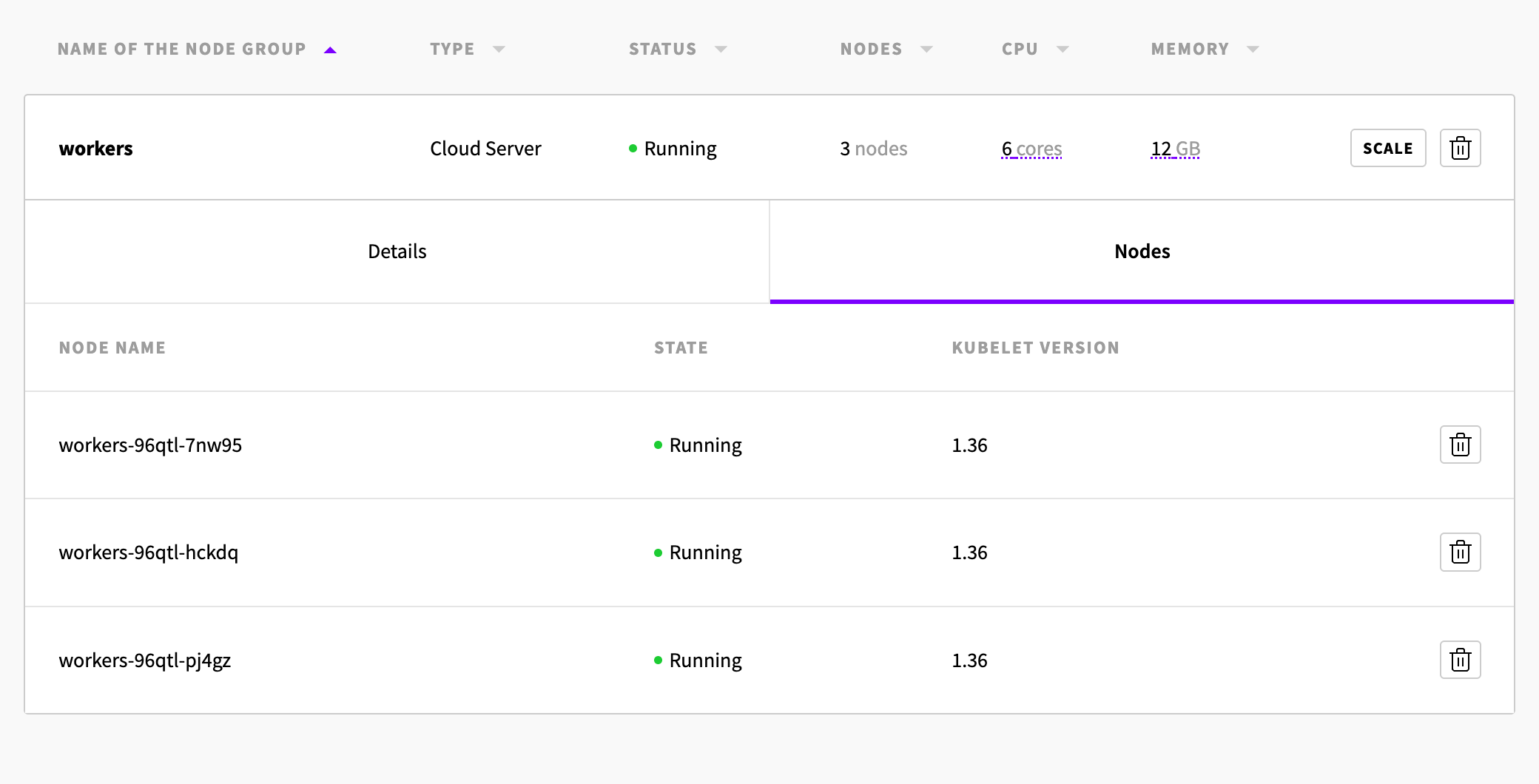Viewport: 1539px width, 784px height.
Task: Click Running state of workers-96qtl-pj4gz
Action: [698, 660]
